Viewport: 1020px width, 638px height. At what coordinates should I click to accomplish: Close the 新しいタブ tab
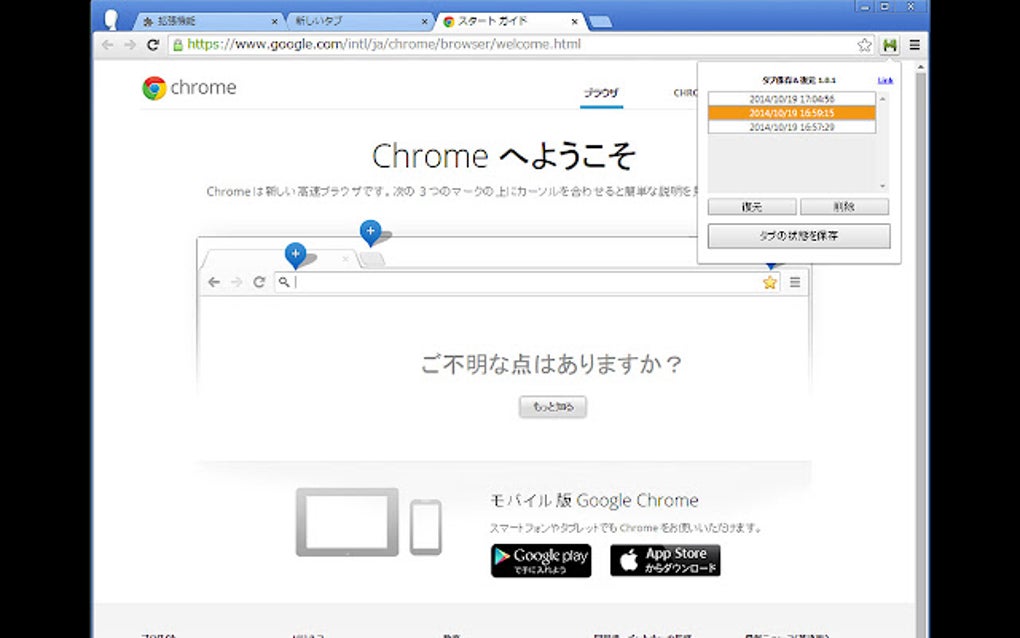[x=424, y=21]
